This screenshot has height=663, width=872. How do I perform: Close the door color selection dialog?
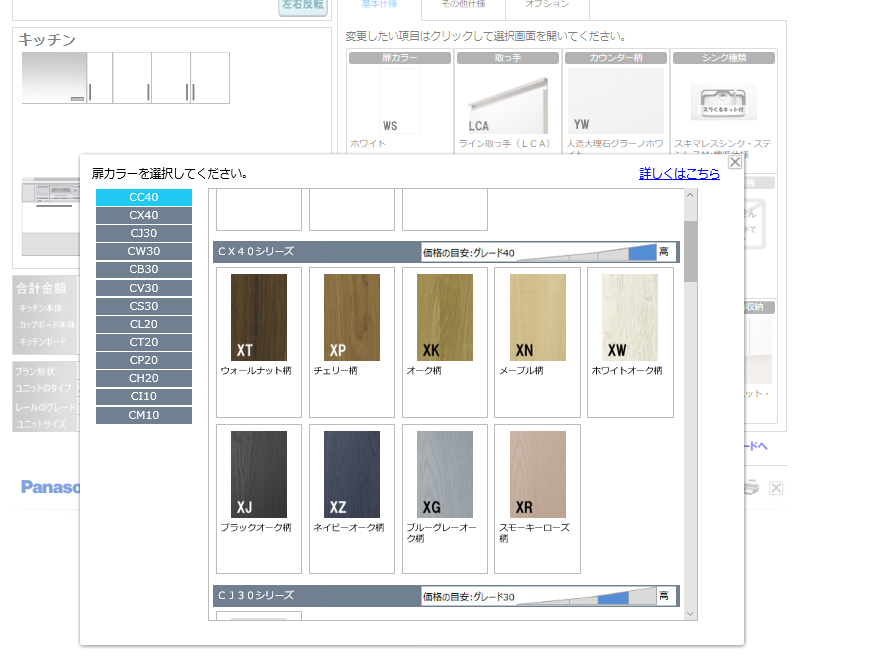pyautogui.click(x=735, y=162)
